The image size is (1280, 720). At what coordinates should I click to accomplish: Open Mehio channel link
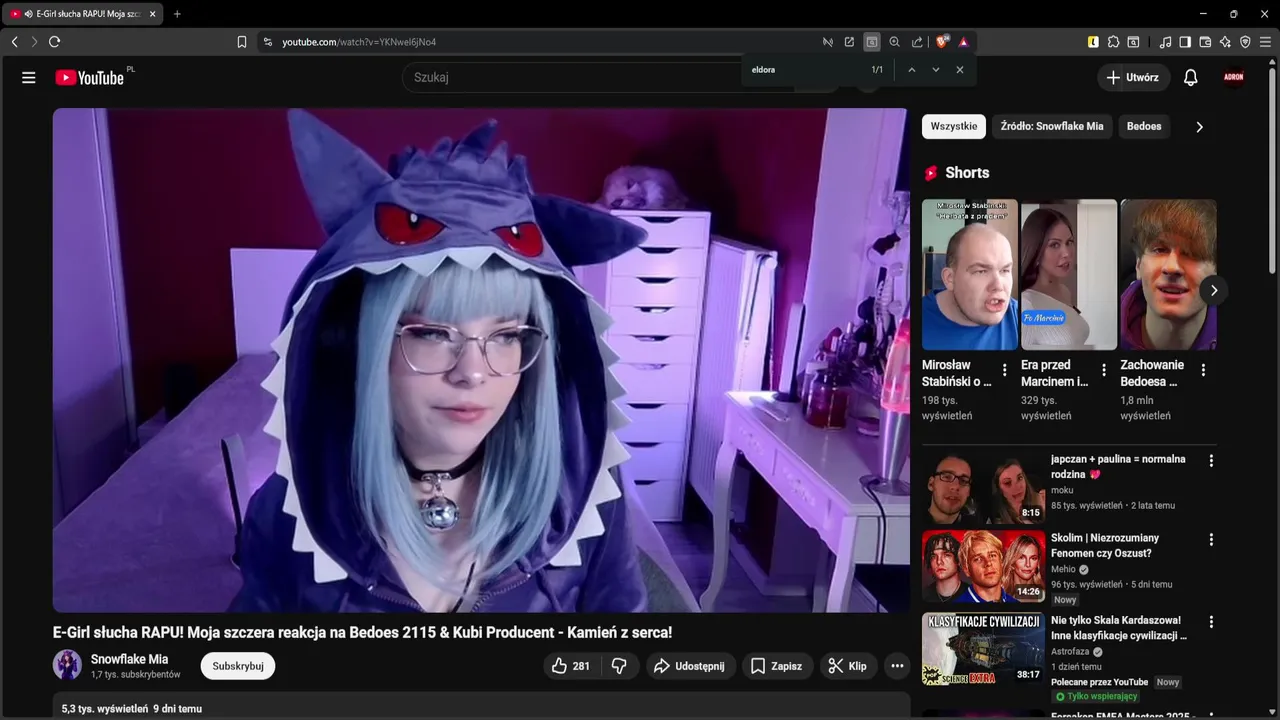tap(1063, 569)
